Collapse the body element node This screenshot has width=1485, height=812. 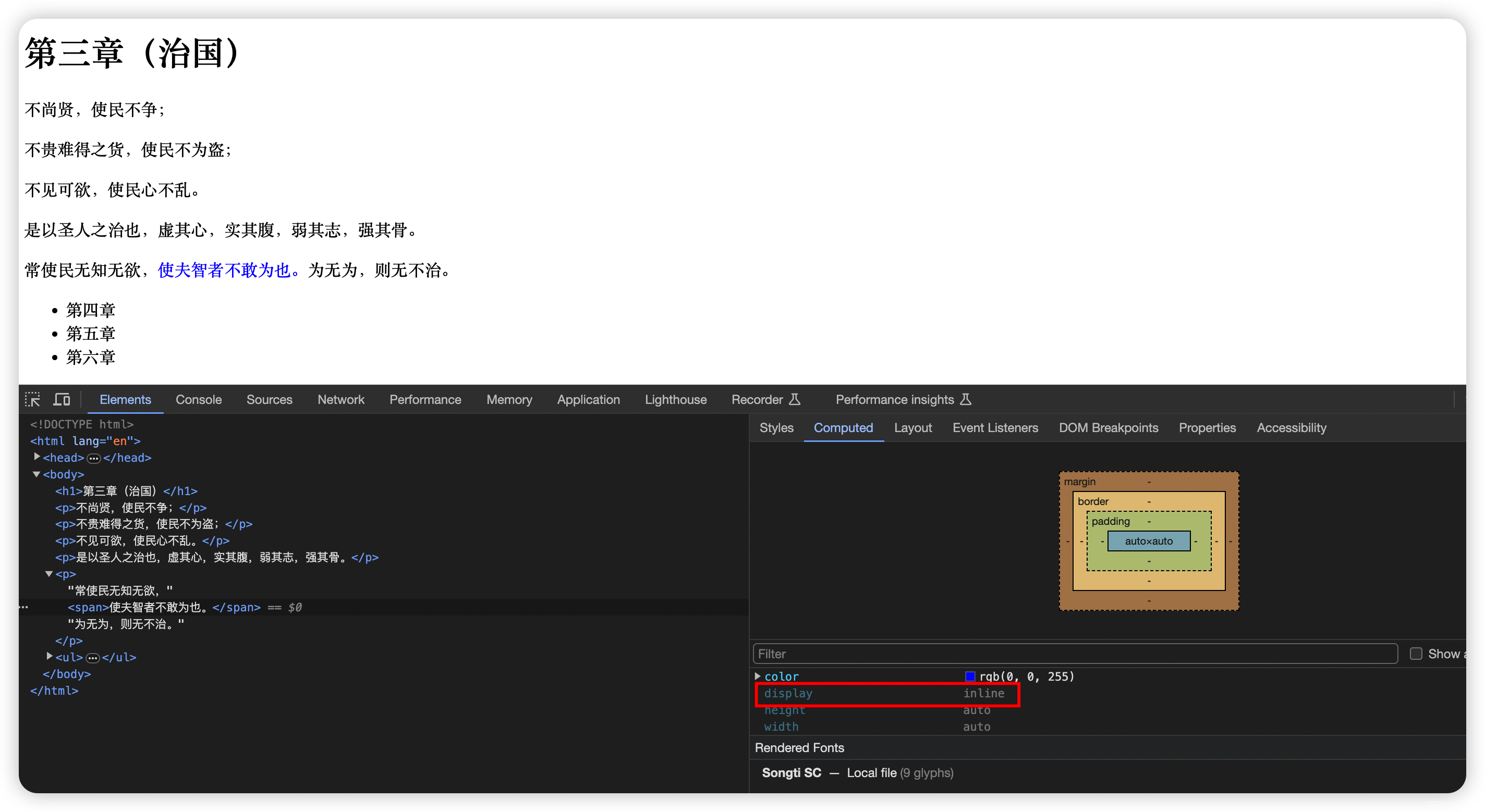(x=37, y=474)
